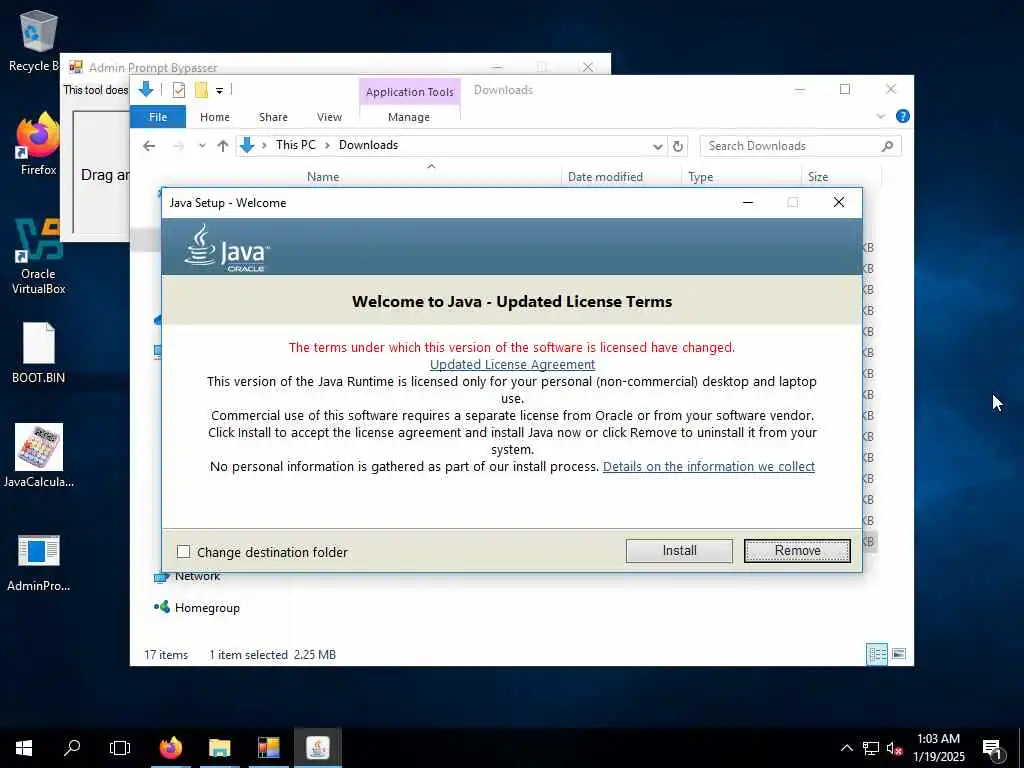Open Firefox from the taskbar

click(171, 748)
